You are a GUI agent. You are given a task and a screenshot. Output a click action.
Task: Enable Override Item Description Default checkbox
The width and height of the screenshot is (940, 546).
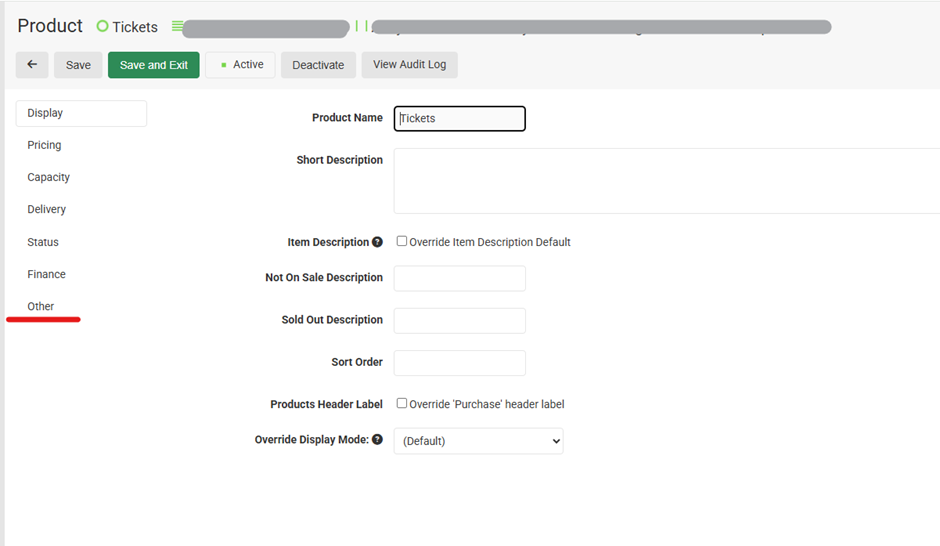tap(402, 241)
